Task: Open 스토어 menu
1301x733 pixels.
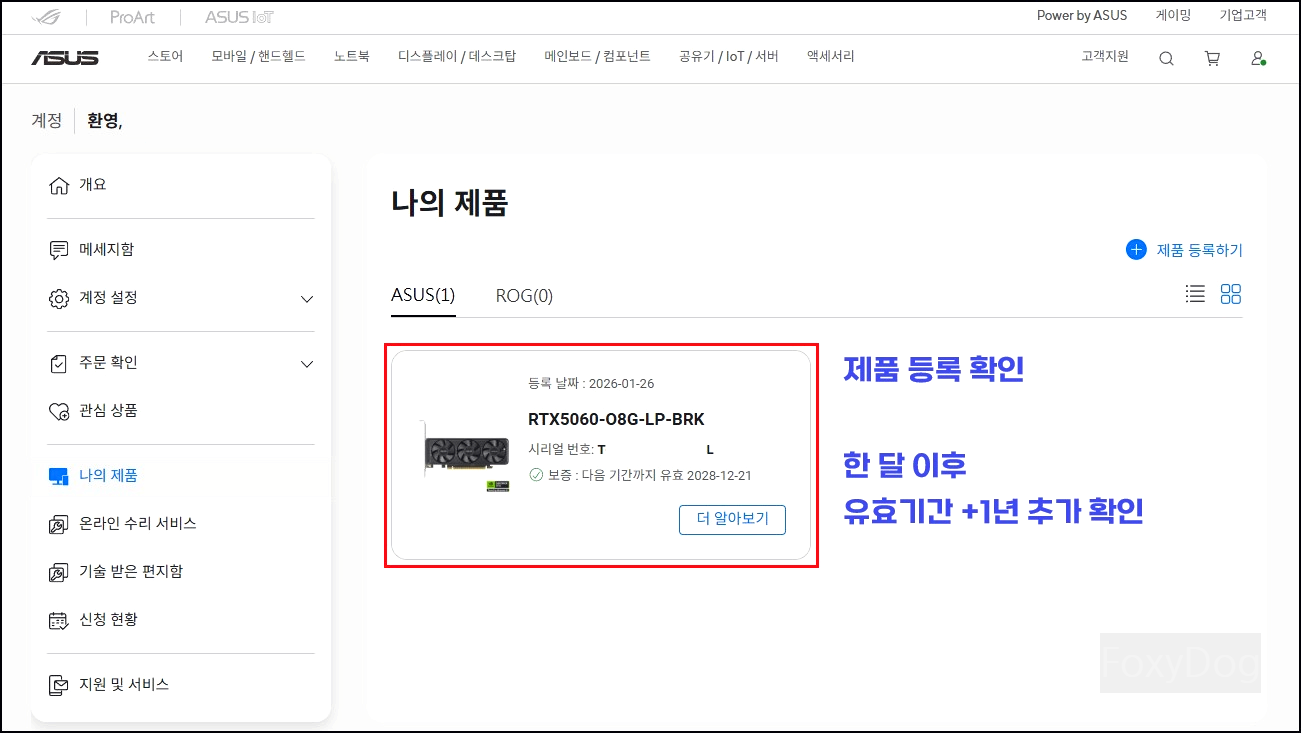Action: 165,57
